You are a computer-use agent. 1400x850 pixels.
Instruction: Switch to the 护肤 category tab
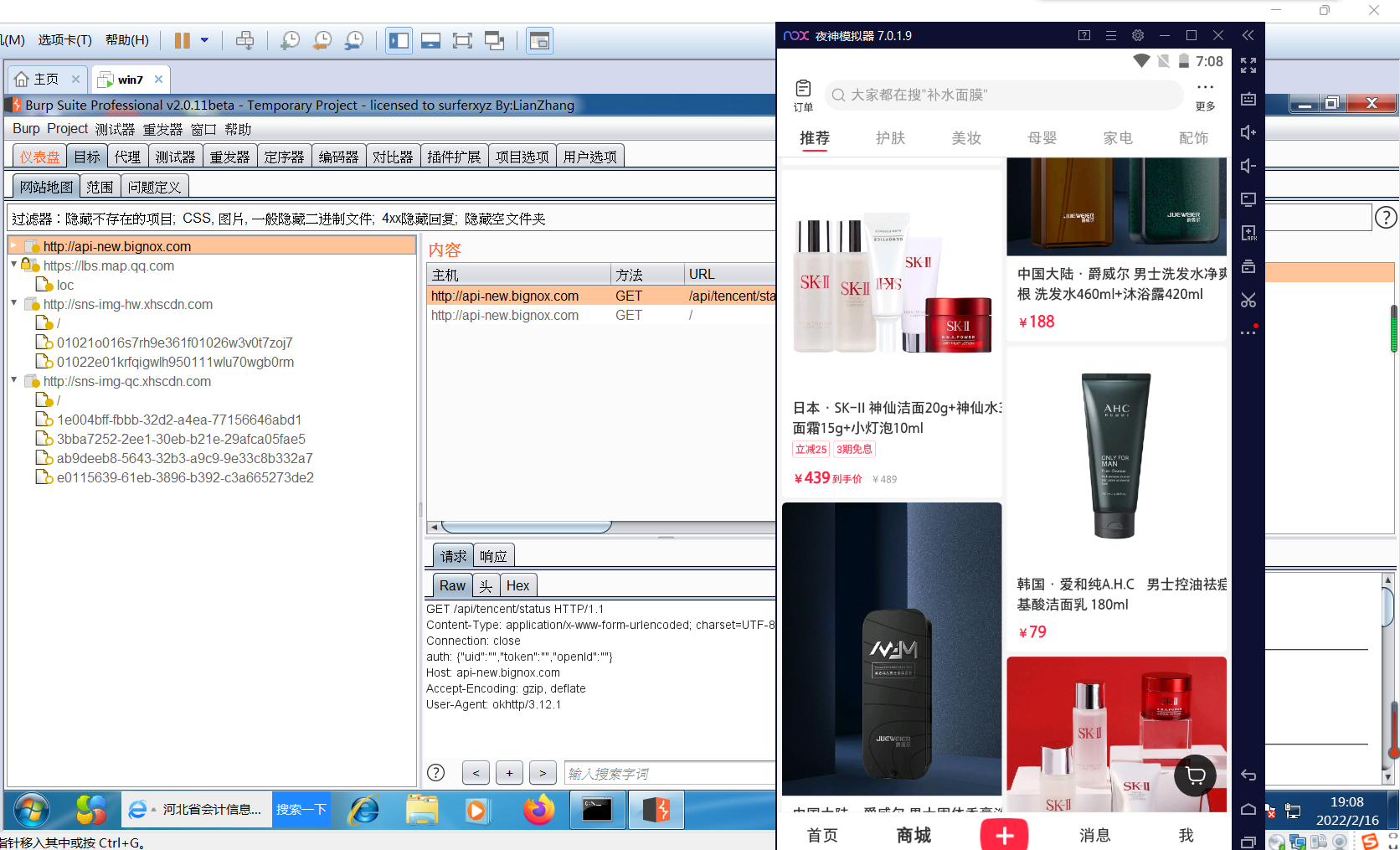890,137
